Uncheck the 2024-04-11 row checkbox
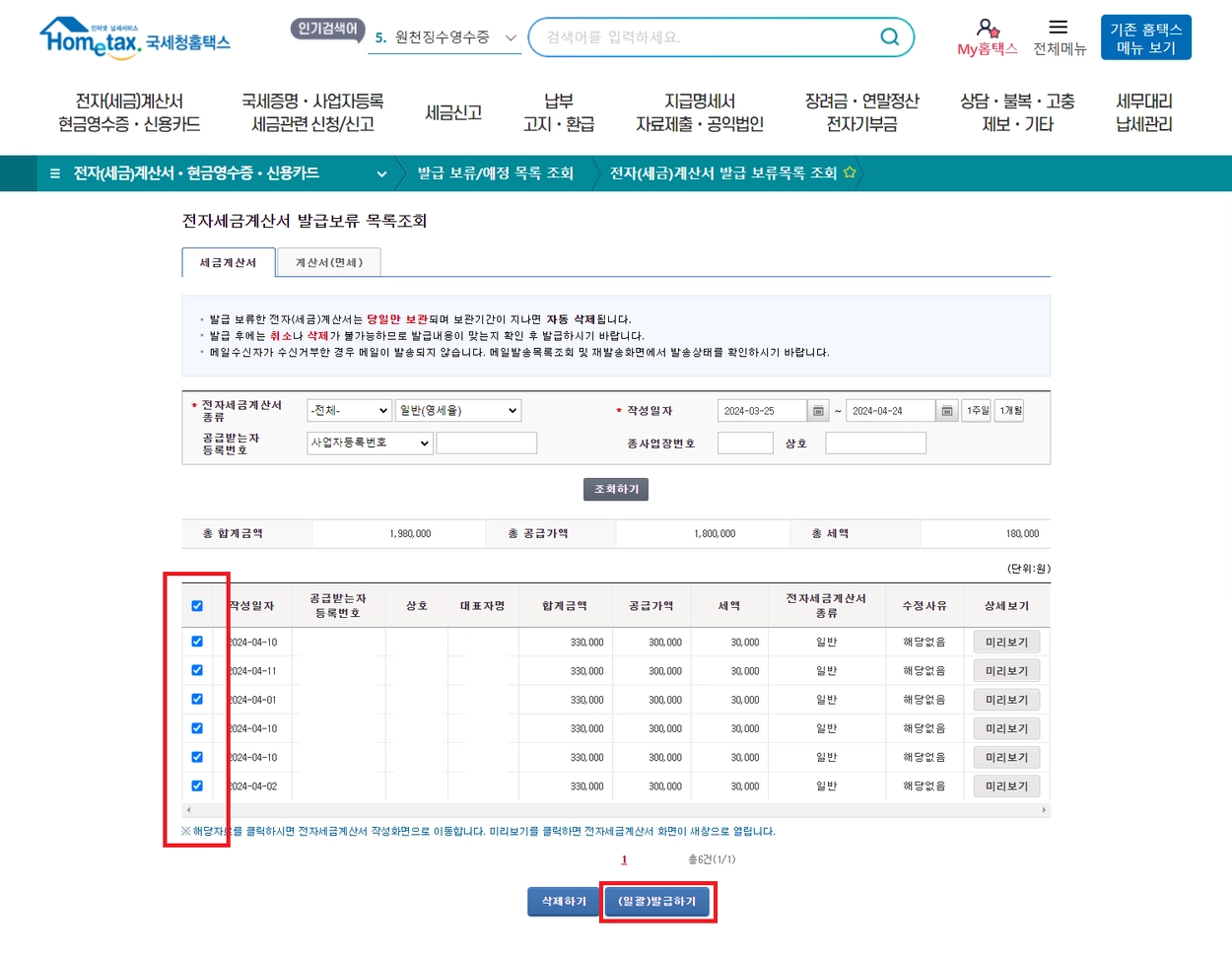1232x955 pixels. (196, 670)
